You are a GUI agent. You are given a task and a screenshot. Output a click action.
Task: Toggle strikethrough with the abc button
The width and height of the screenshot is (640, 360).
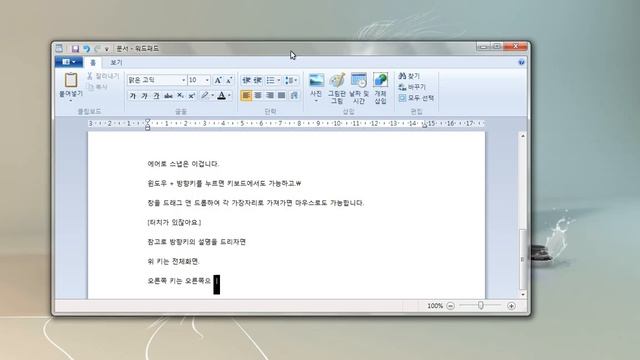coord(168,96)
